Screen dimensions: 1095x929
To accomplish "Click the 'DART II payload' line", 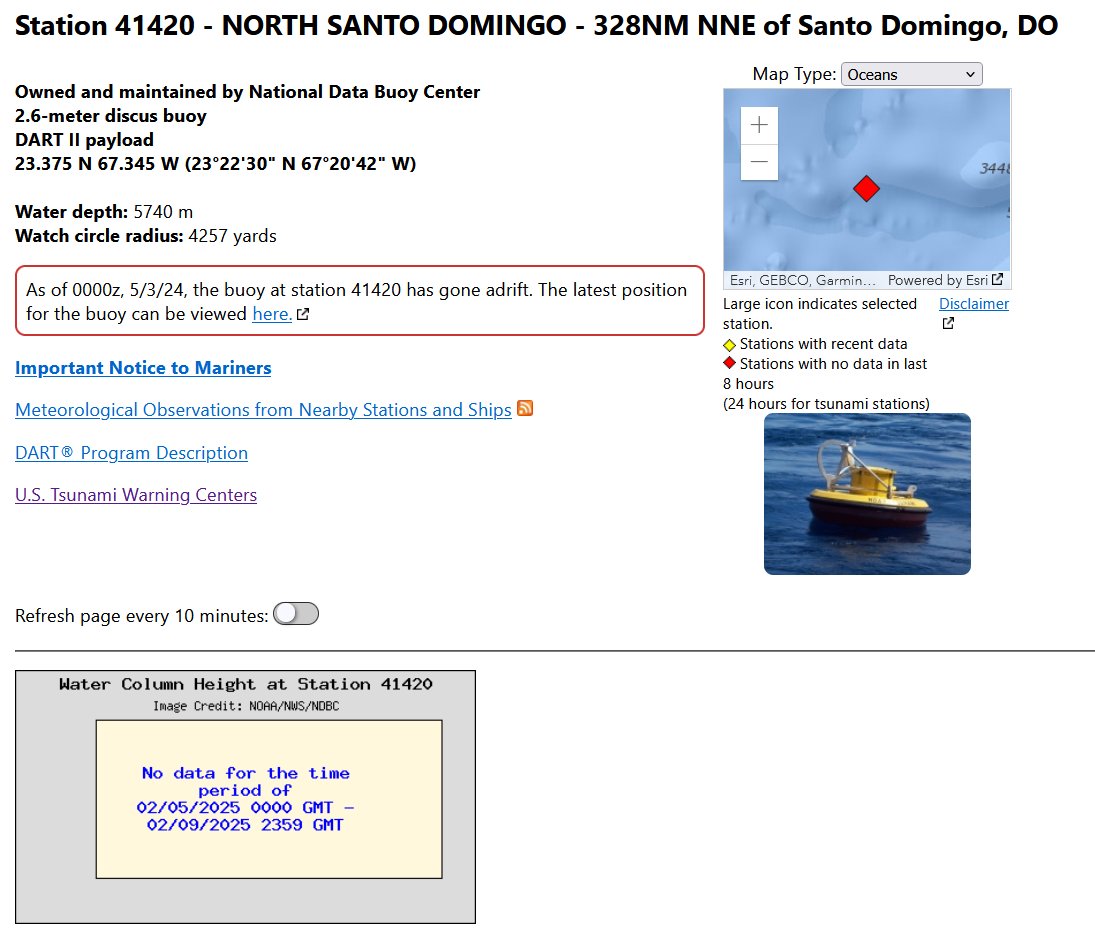I will coord(84,140).
